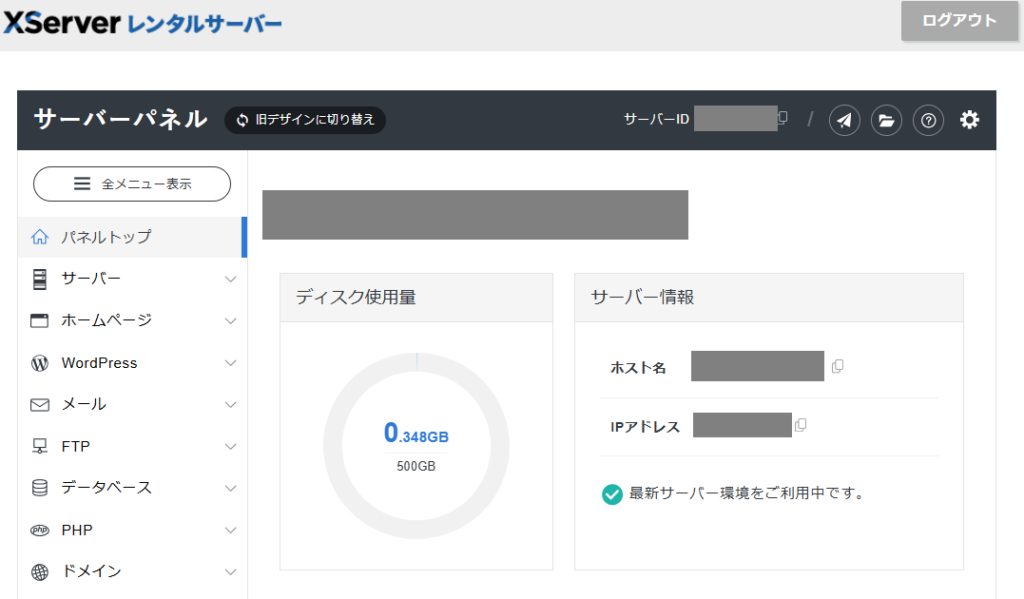Switch to old design (旧デザインに切り替え)
The image size is (1024, 599).
click(x=305, y=120)
